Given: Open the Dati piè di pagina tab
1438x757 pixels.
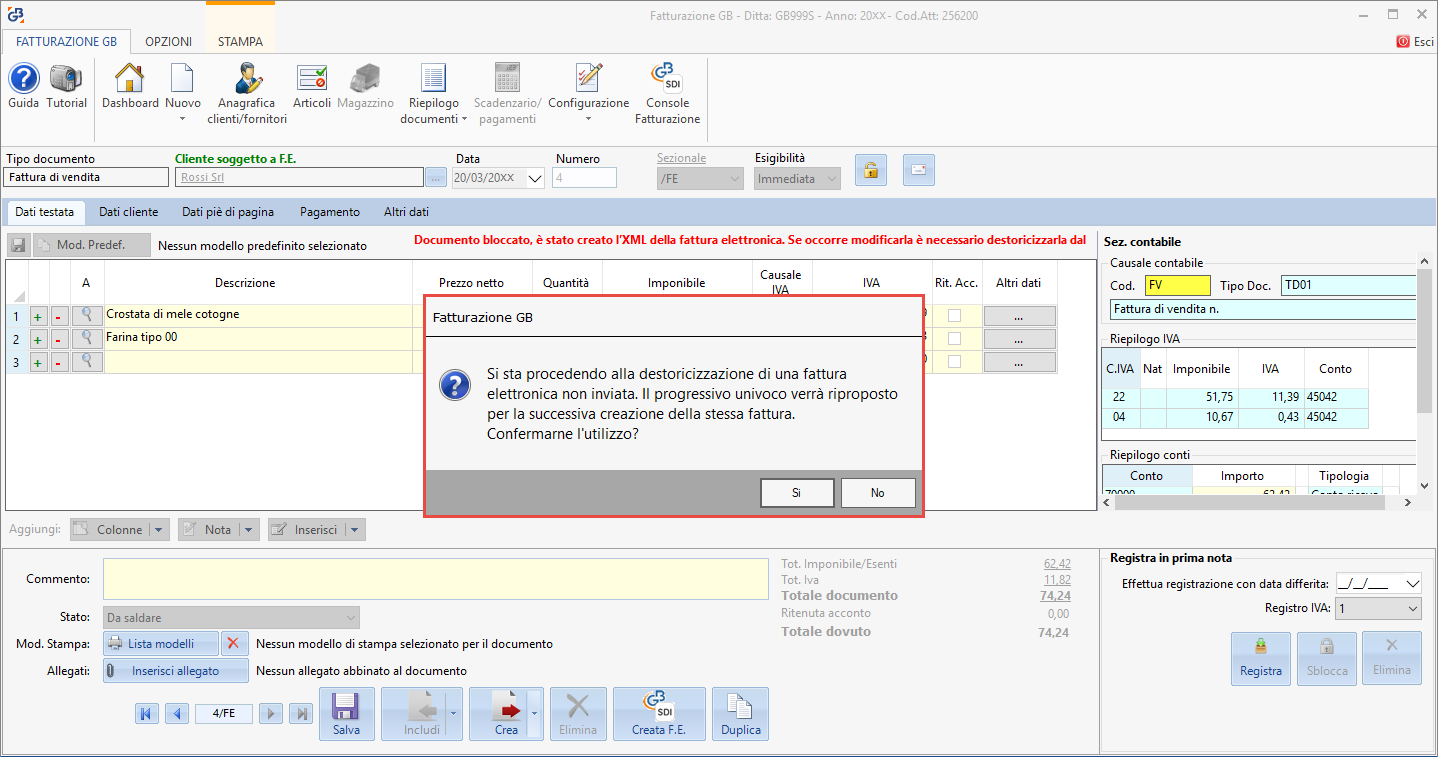Looking at the screenshot, I should (x=228, y=212).
